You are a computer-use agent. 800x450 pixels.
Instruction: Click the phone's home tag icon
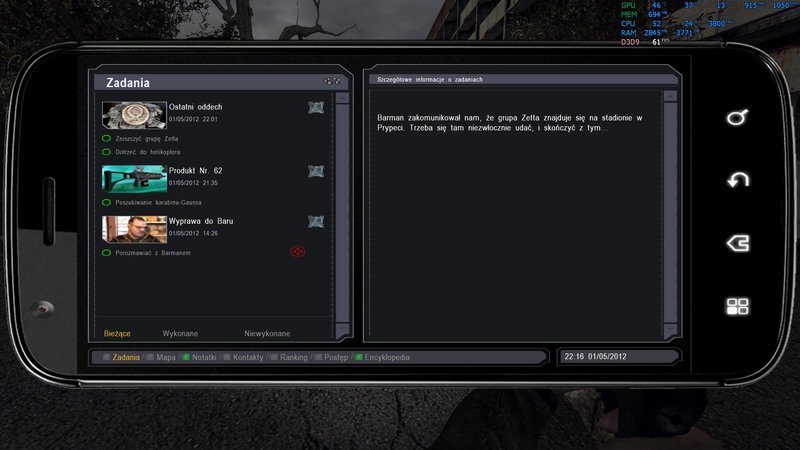click(x=737, y=243)
